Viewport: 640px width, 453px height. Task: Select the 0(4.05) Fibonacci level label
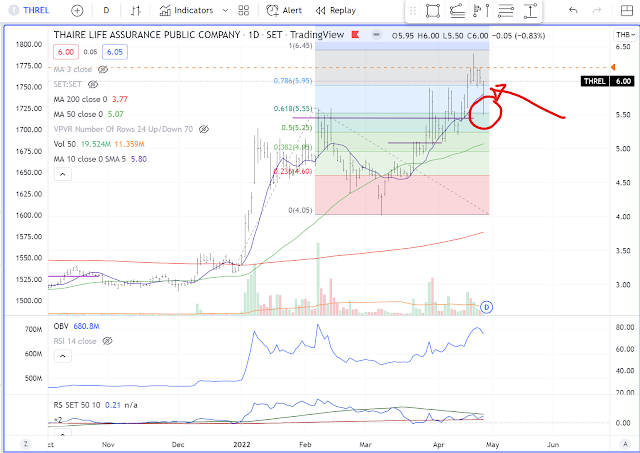tap(300, 210)
